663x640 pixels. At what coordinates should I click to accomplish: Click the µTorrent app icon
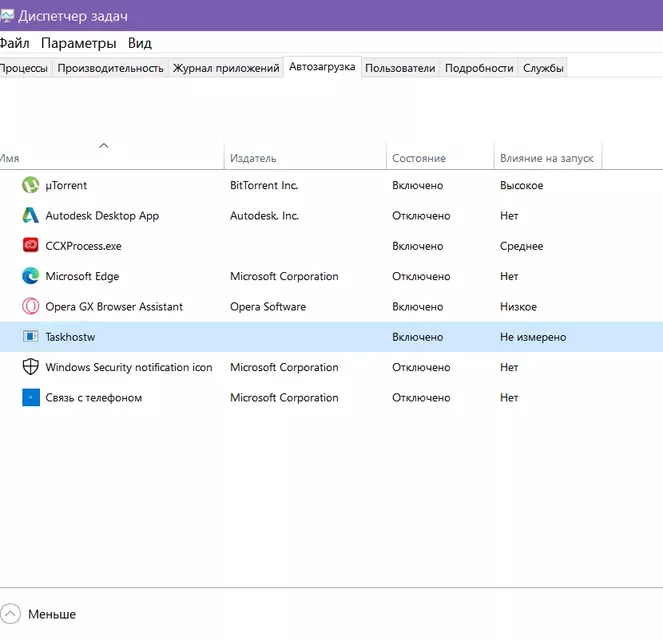tap(30, 185)
